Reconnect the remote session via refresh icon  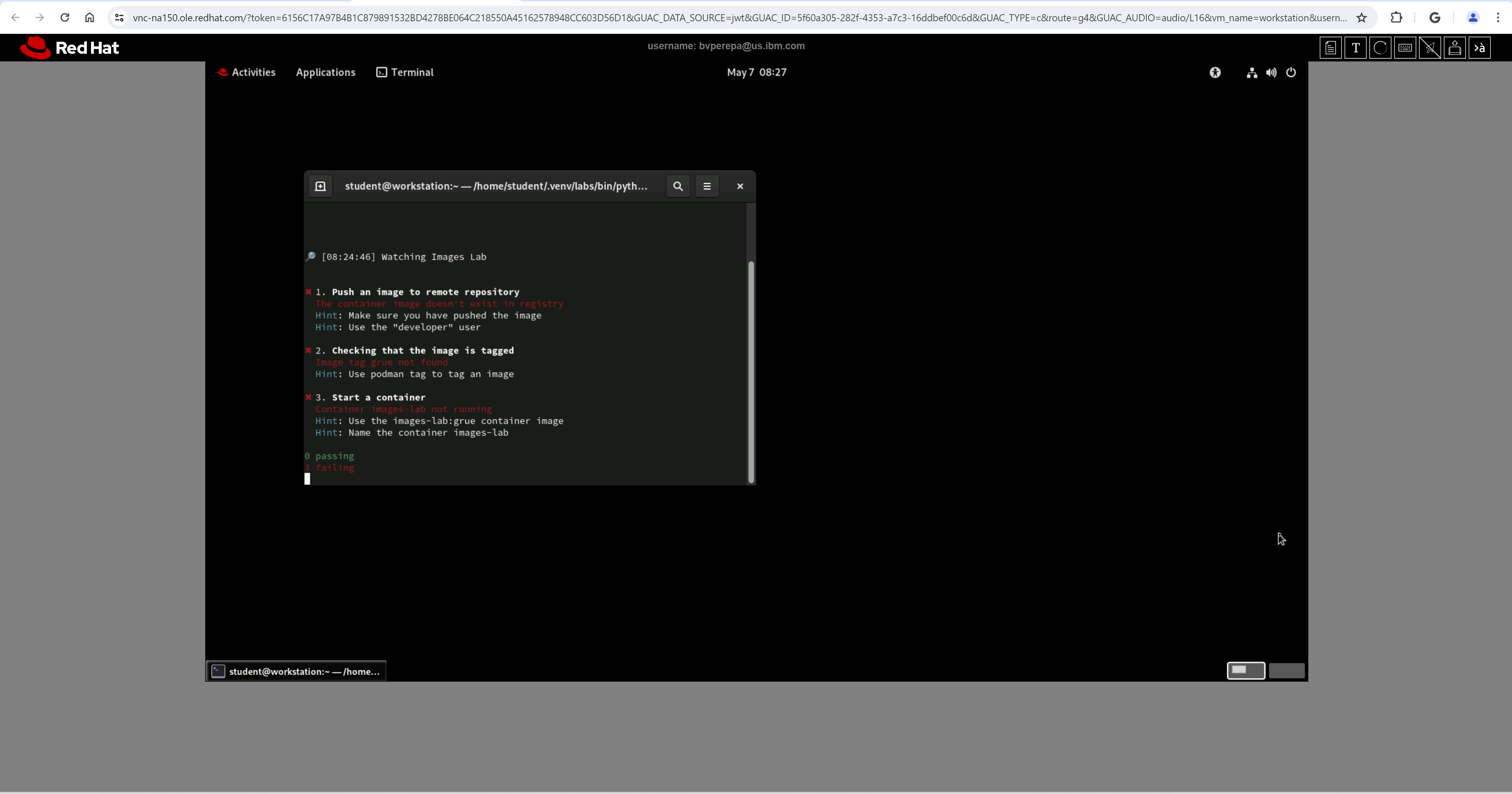click(x=1380, y=48)
